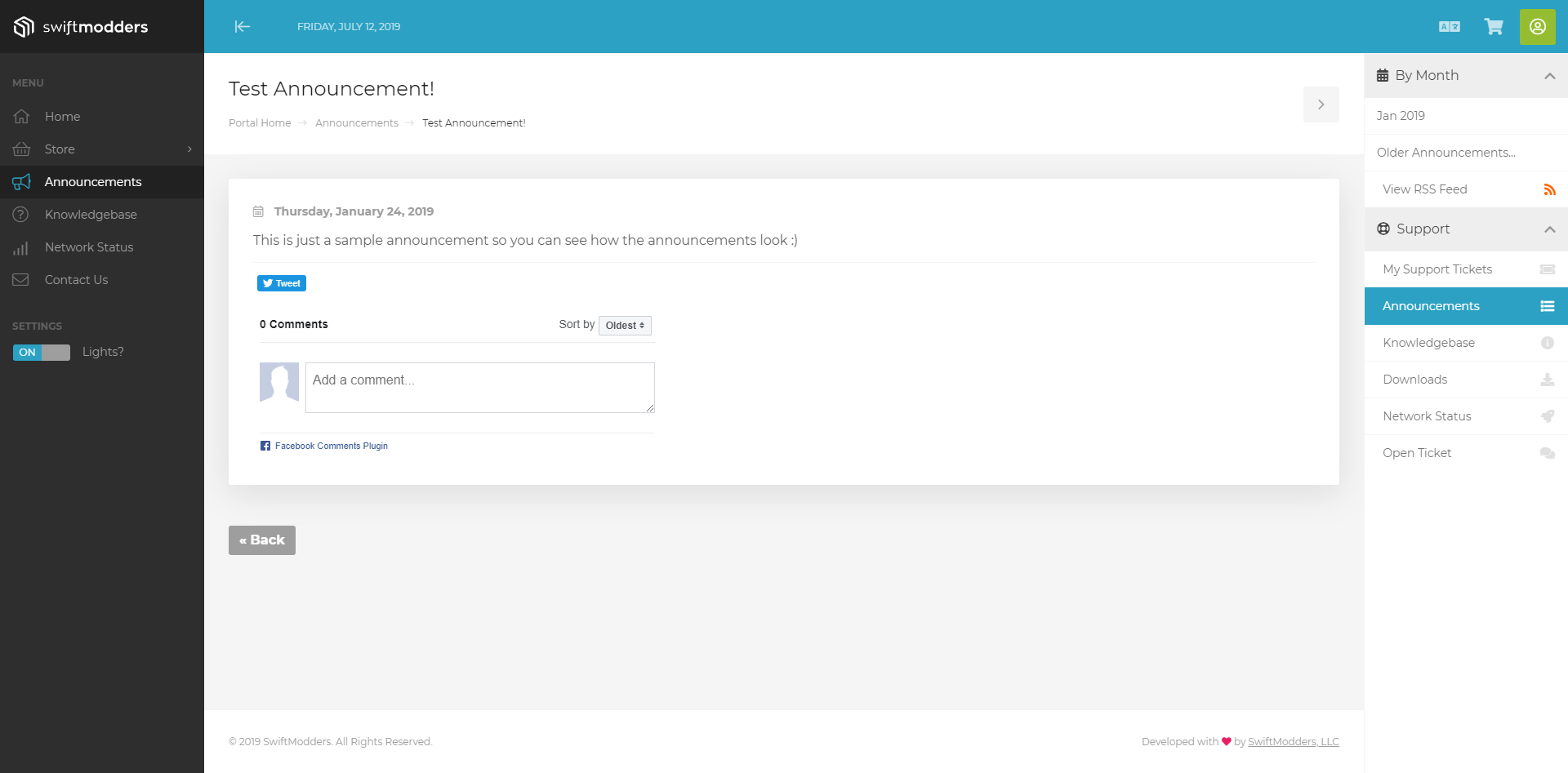The height and width of the screenshot is (773, 1568).
Task: Click the Contact Us envelope icon
Action: tap(21, 280)
